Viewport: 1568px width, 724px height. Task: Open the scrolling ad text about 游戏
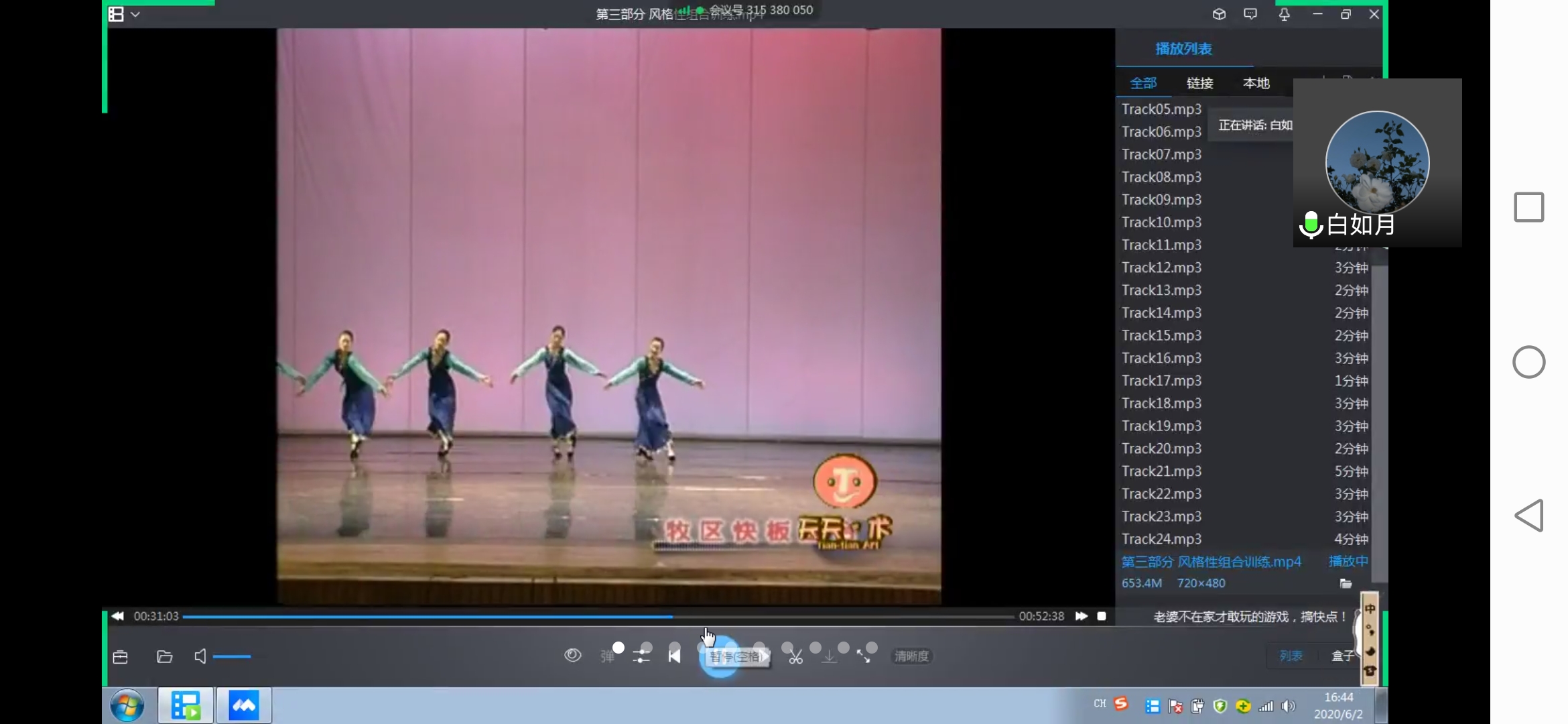coord(1250,617)
